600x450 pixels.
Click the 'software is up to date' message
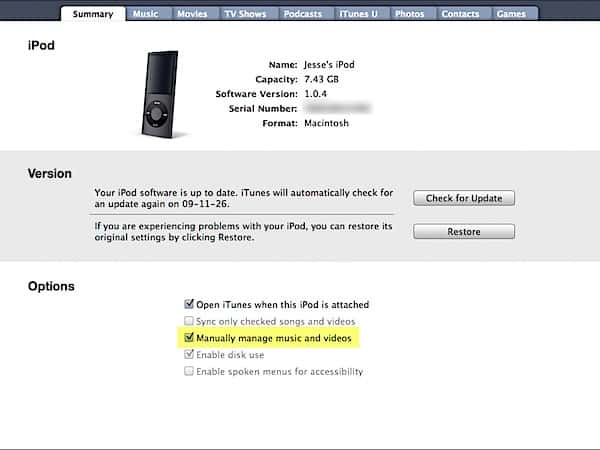click(244, 198)
